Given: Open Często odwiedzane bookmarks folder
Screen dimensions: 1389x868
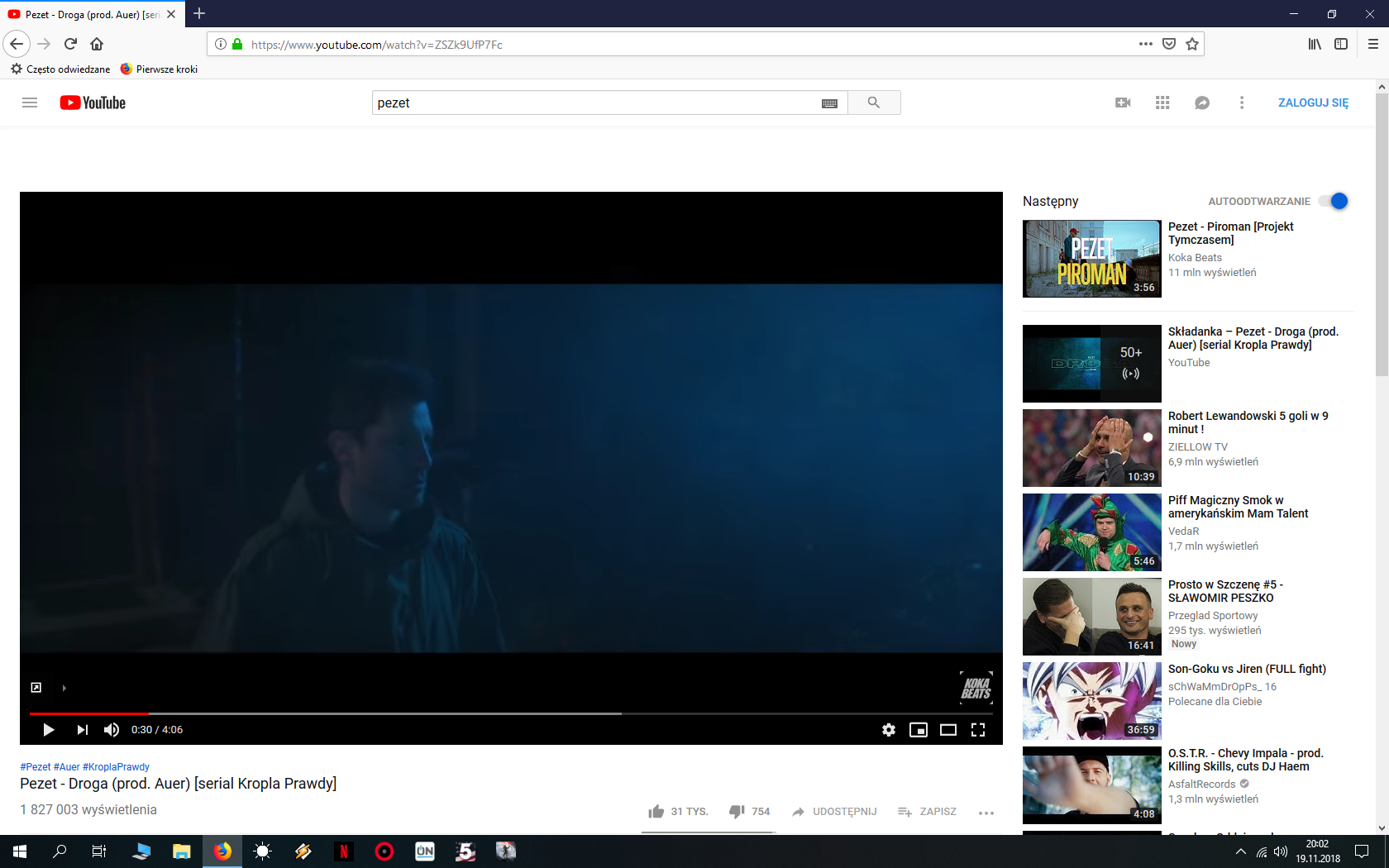Looking at the screenshot, I should (x=60, y=69).
